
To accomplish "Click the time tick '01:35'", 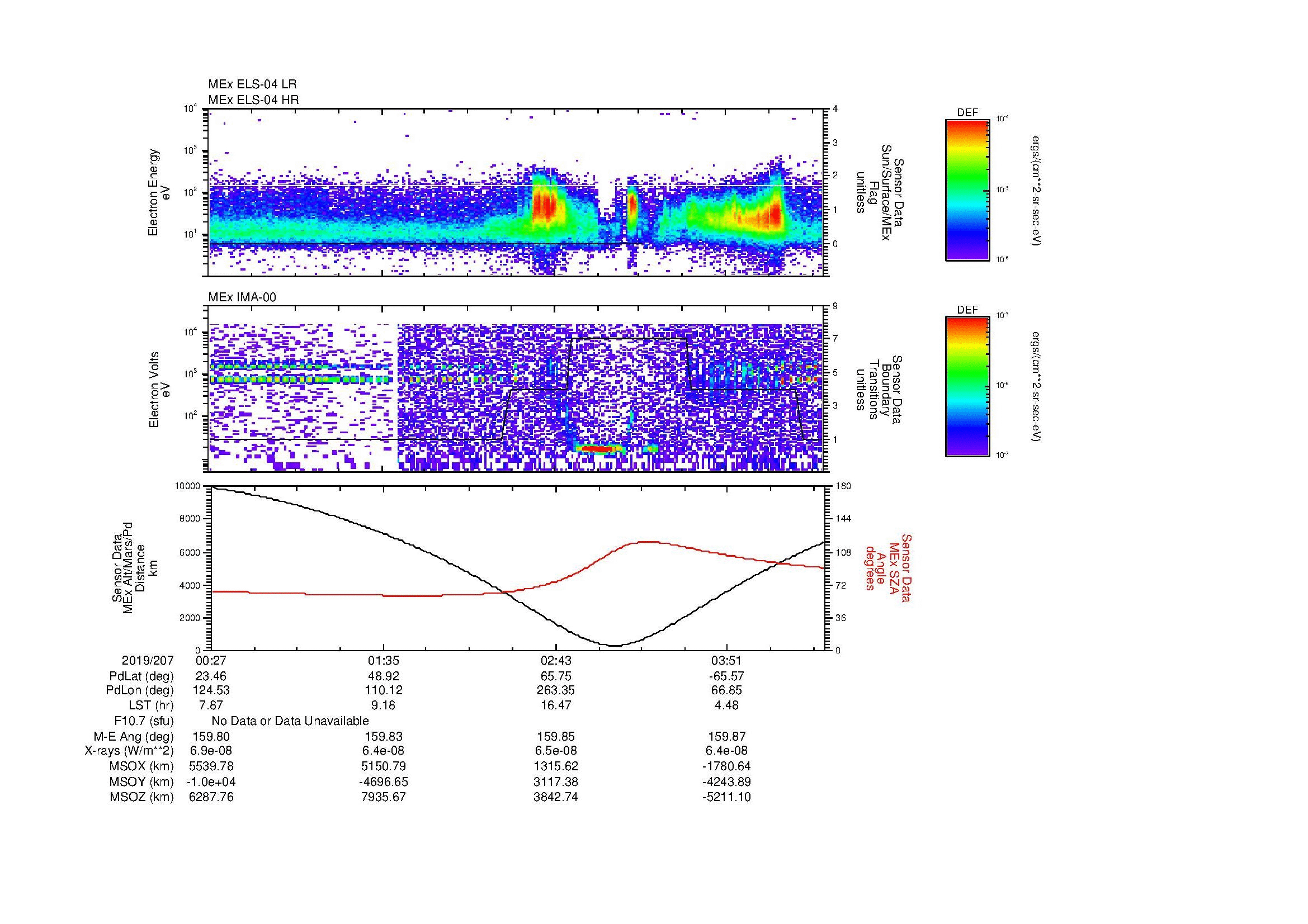I will click(384, 661).
